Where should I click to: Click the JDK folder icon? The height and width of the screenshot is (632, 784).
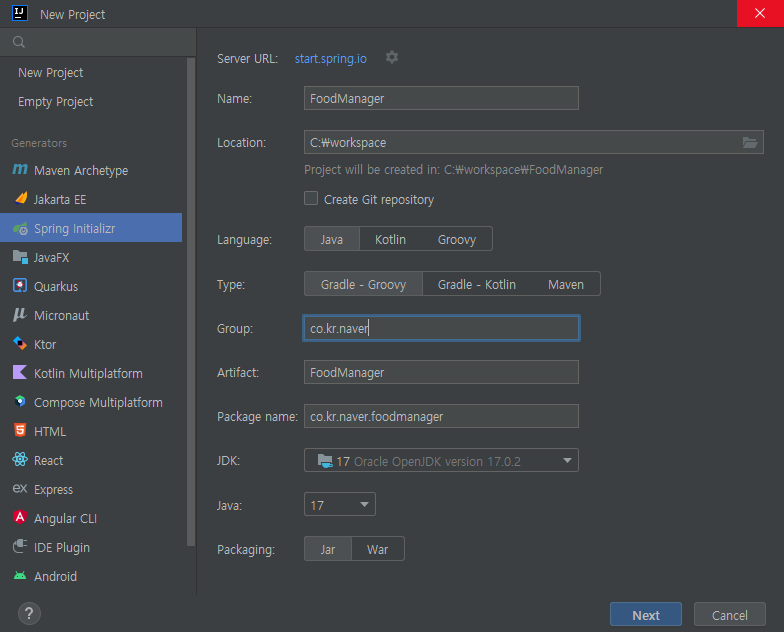pos(325,460)
